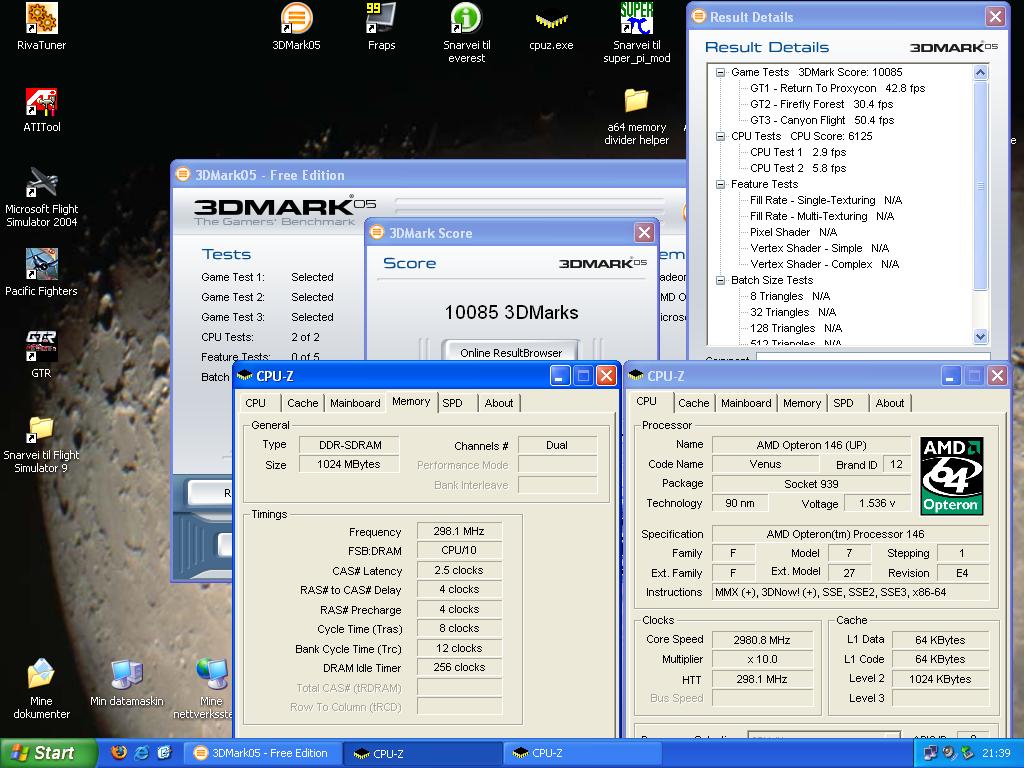Click the Frequency value 298.1 MHz
1024x768 pixels.
pyautogui.click(x=458, y=532)
